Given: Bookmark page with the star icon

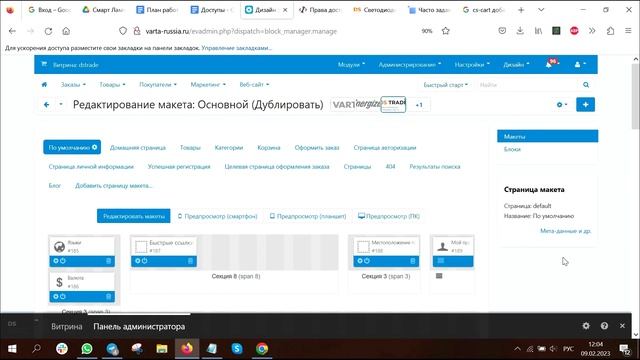Looking at the screenshot, I should [x=446, y=31].
